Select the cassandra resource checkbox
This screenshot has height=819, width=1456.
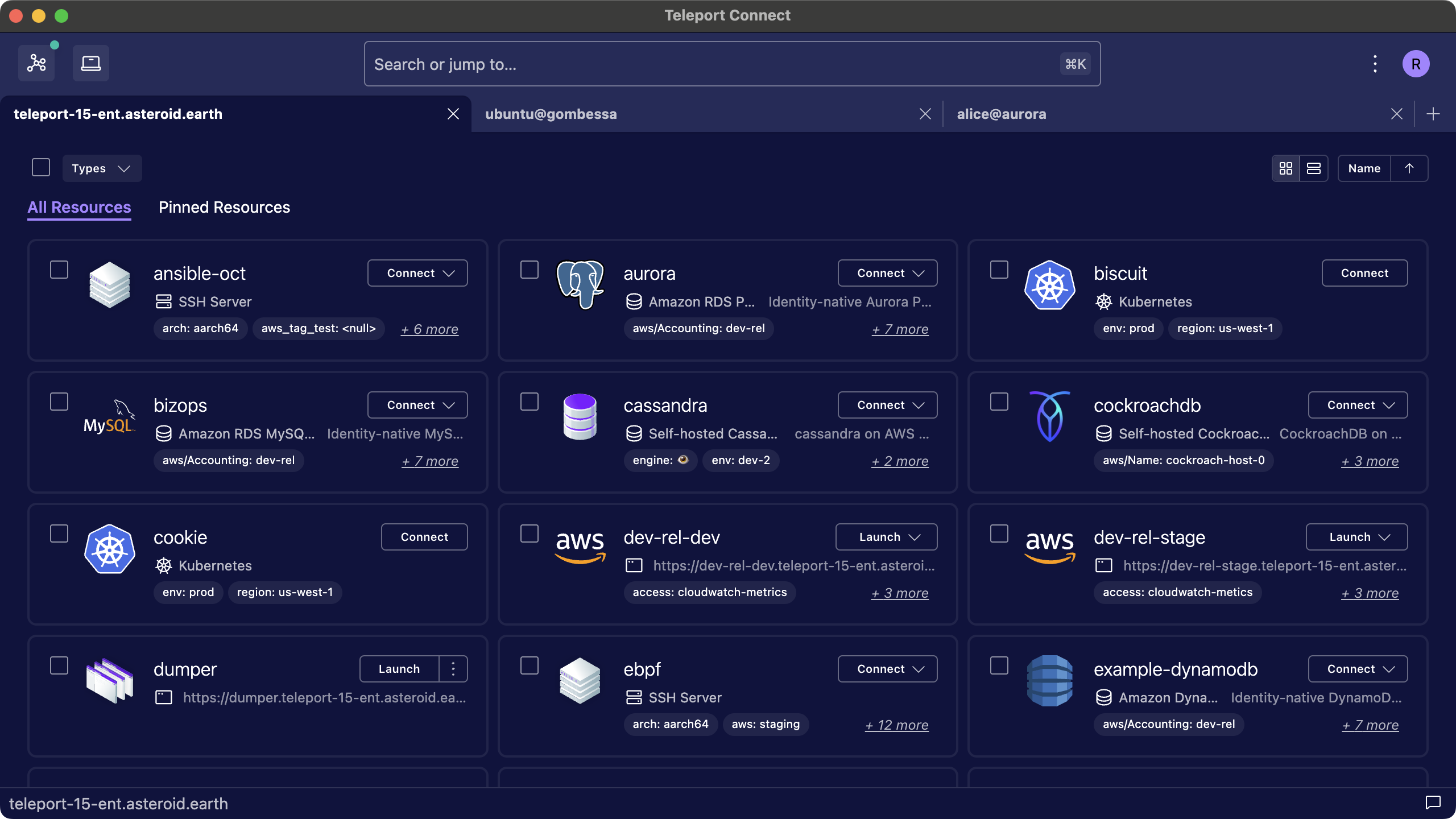(x=530, y=402)
